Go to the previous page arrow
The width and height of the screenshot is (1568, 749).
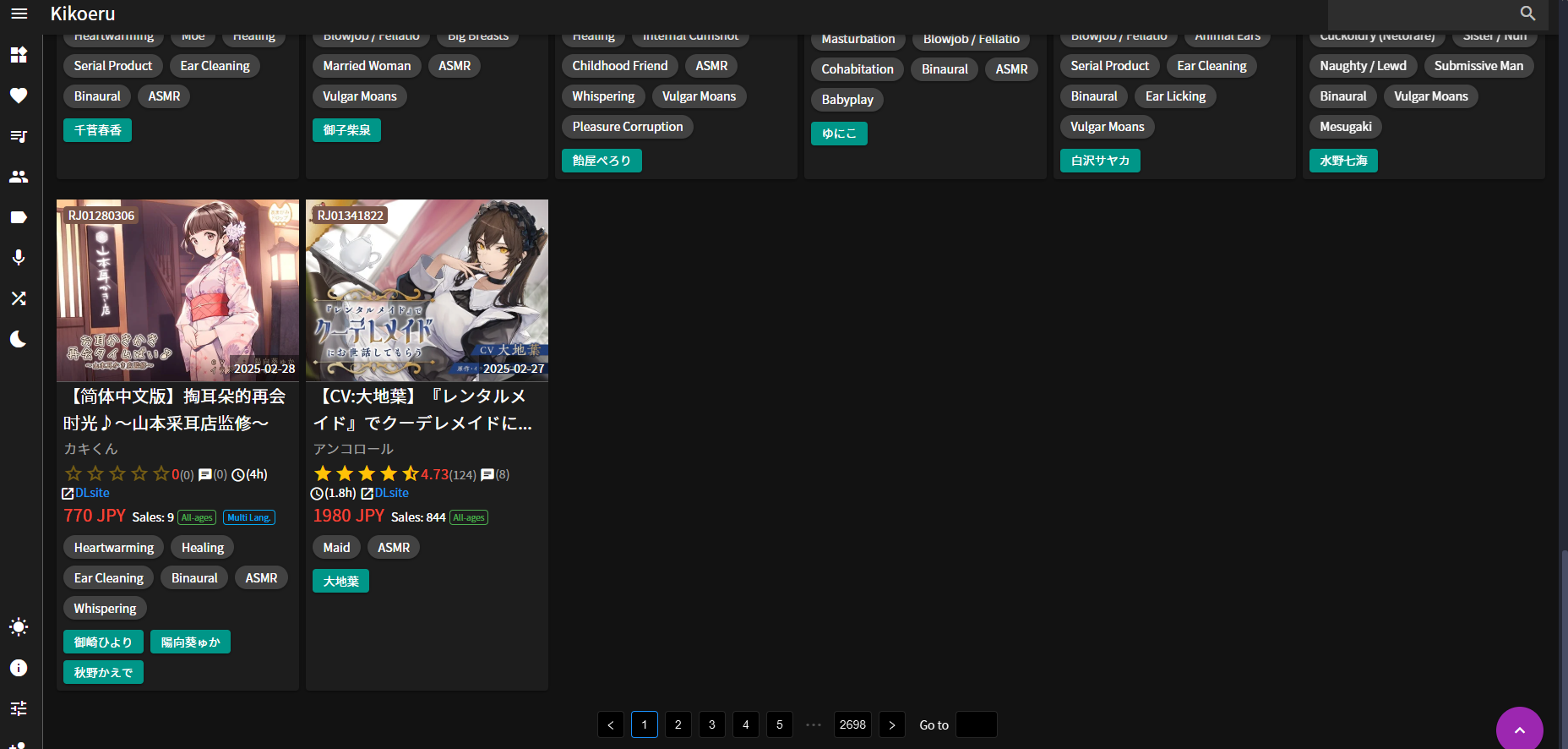pos(611,724)
